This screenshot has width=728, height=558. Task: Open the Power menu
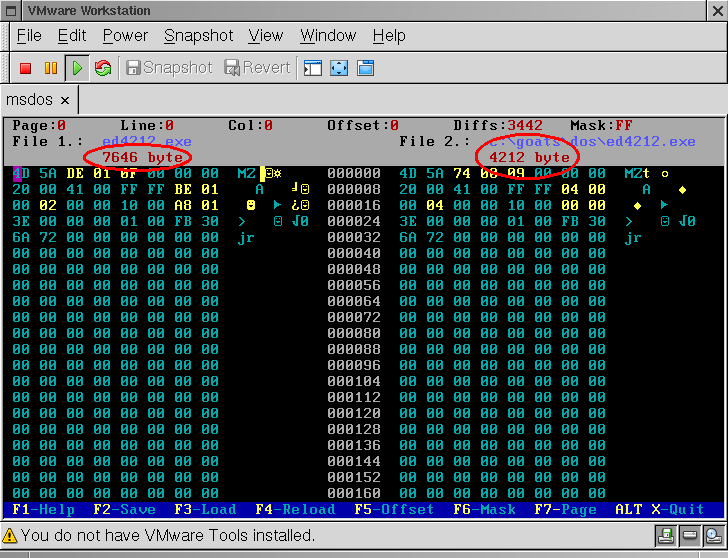(x=125, y=36)
